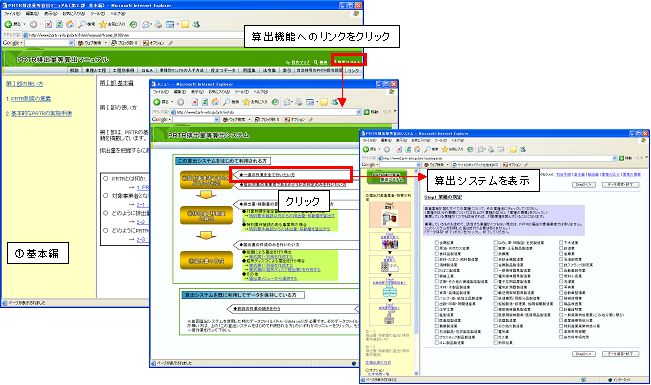
Task: Check the 下水道業 checkbox
Action: pos(561,243)
